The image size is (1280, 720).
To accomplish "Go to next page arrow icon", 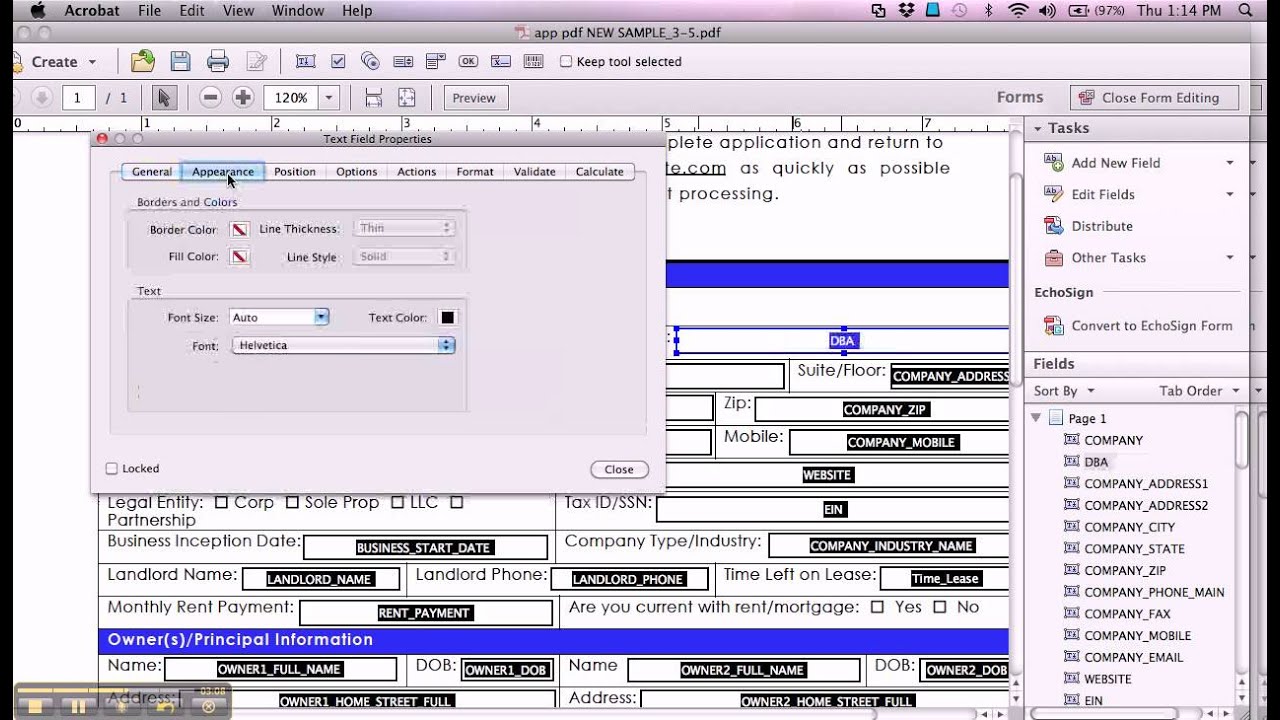I will pyautogui.click(x=41, y=97).
